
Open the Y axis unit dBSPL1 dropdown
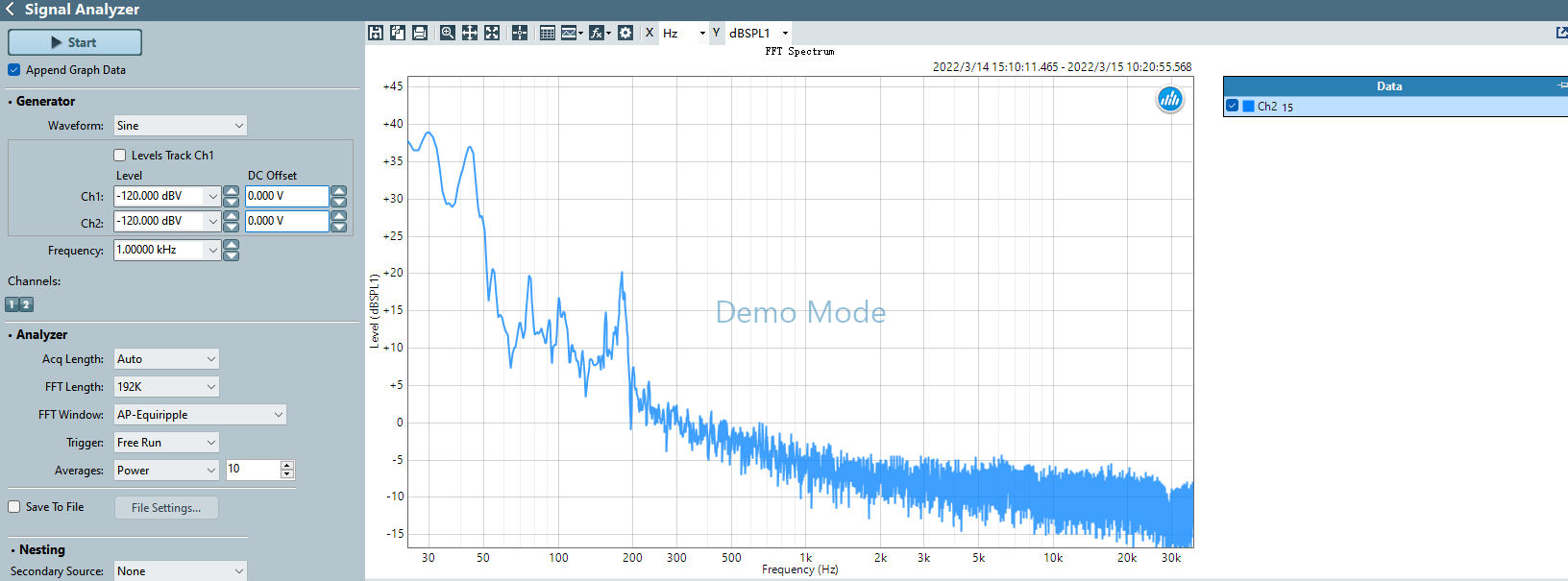pos(758,33)
